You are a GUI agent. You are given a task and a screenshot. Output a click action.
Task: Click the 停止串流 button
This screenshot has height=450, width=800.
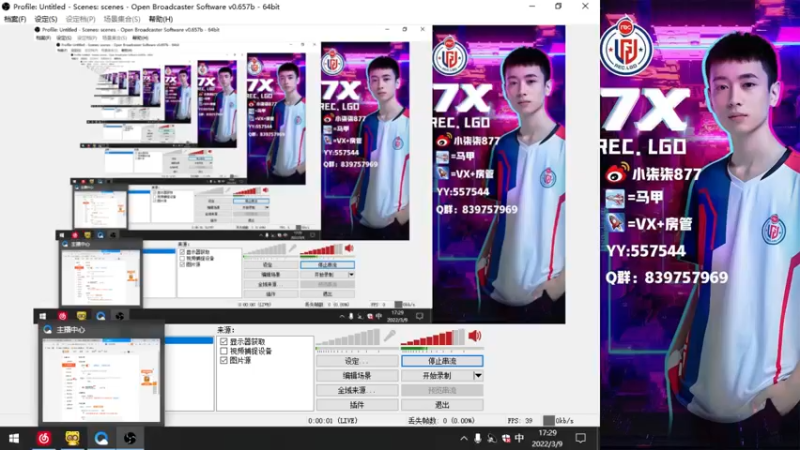click(442, 361)
